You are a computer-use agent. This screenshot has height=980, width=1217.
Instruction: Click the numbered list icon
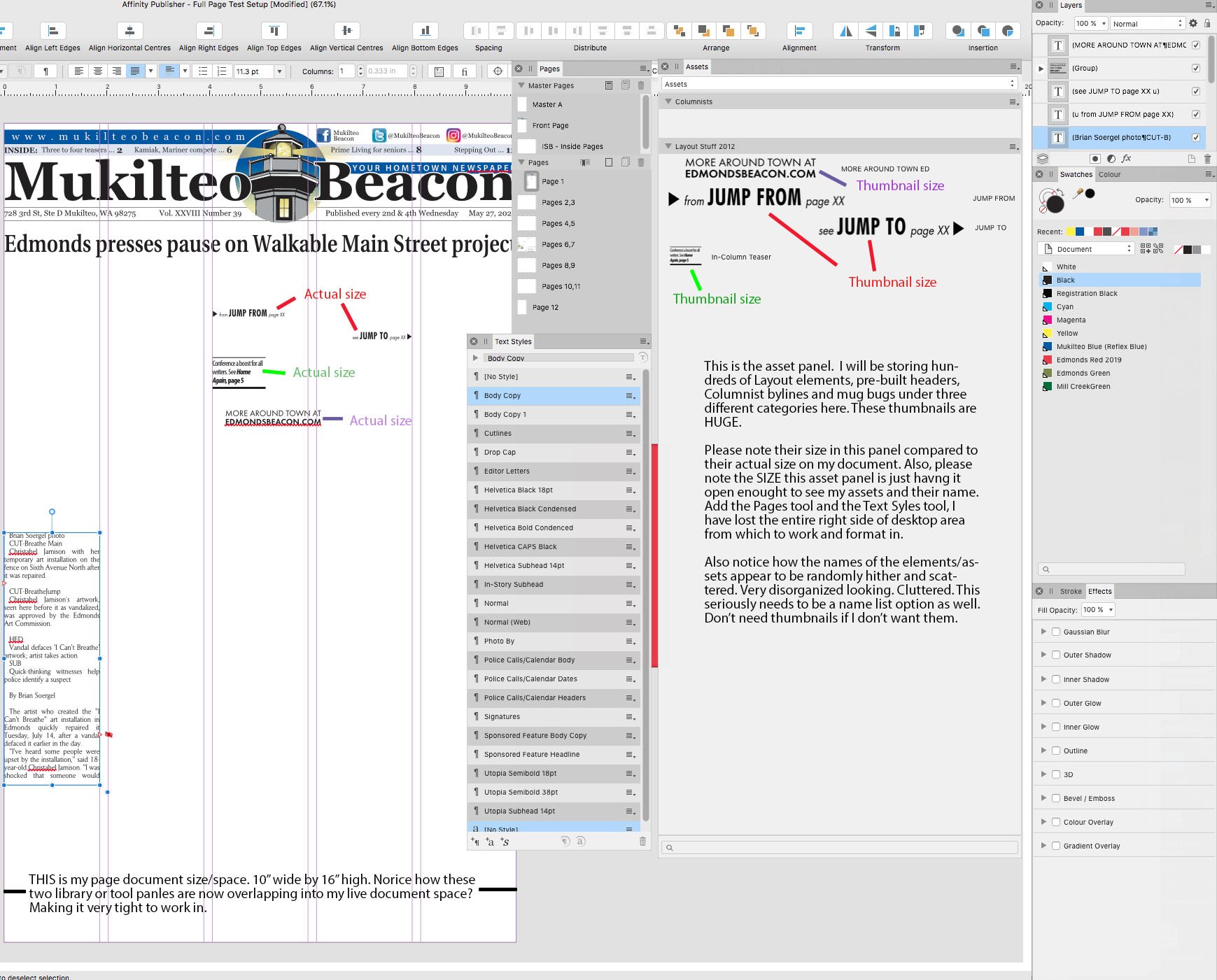pos(222,71)
